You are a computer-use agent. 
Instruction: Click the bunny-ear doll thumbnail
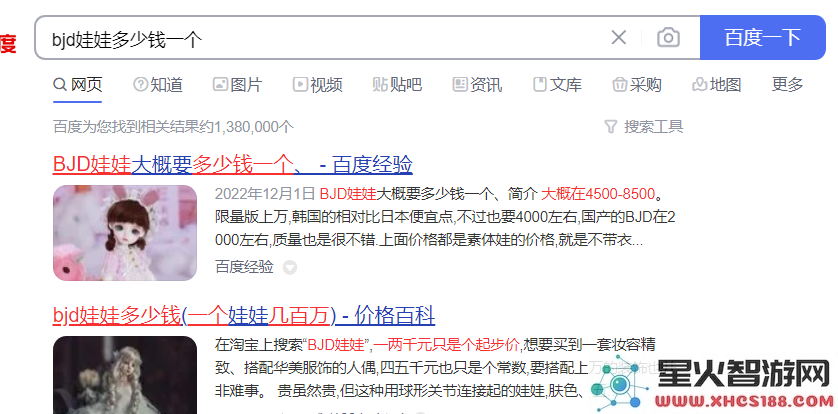pos(125,233)
